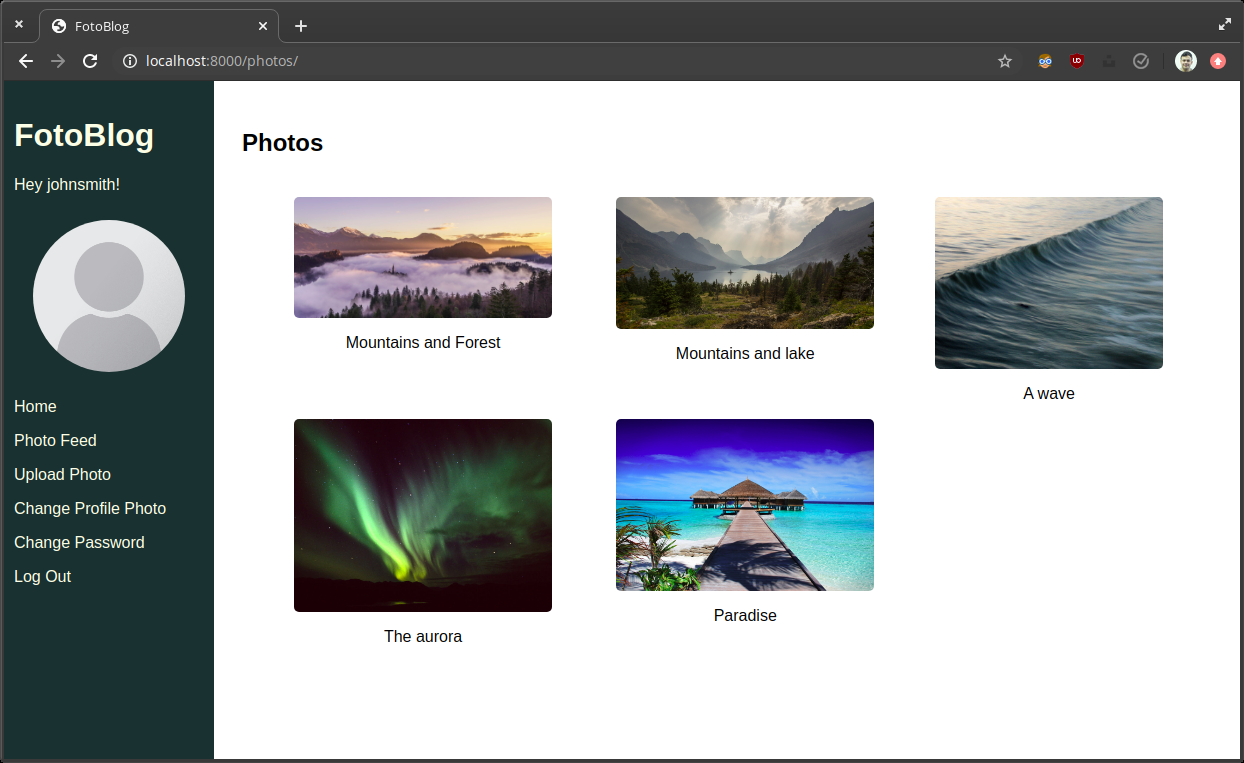
Task: Open the Photo Feed page
Action: 55,440
